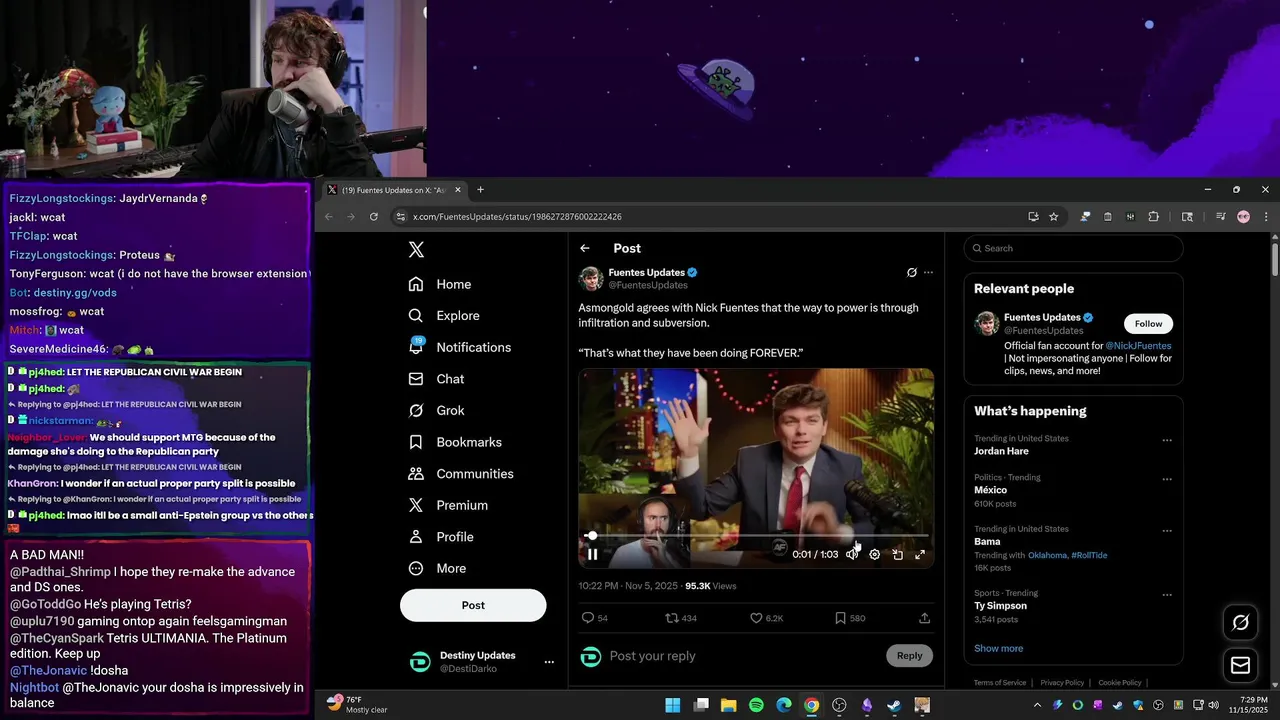
Task: Click the Grok icon on the post header
Action: [x=911, y=272]
